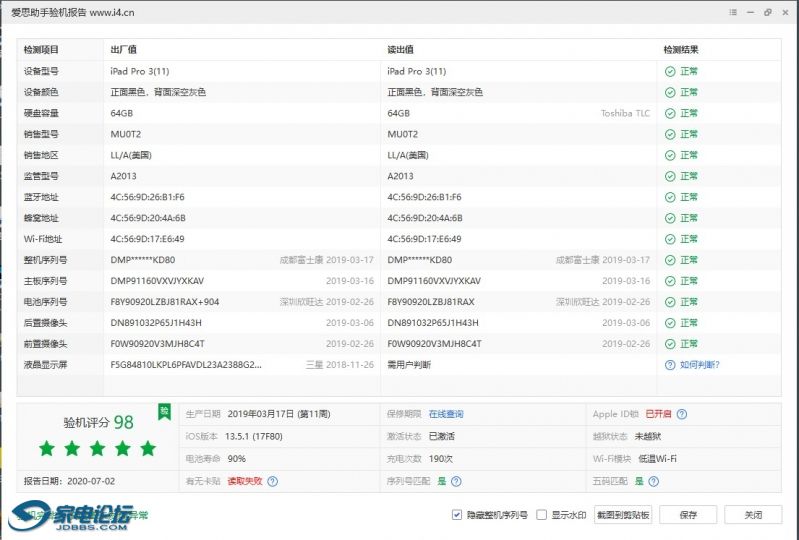Click 验机评分 98 score text

pos(98,422)
